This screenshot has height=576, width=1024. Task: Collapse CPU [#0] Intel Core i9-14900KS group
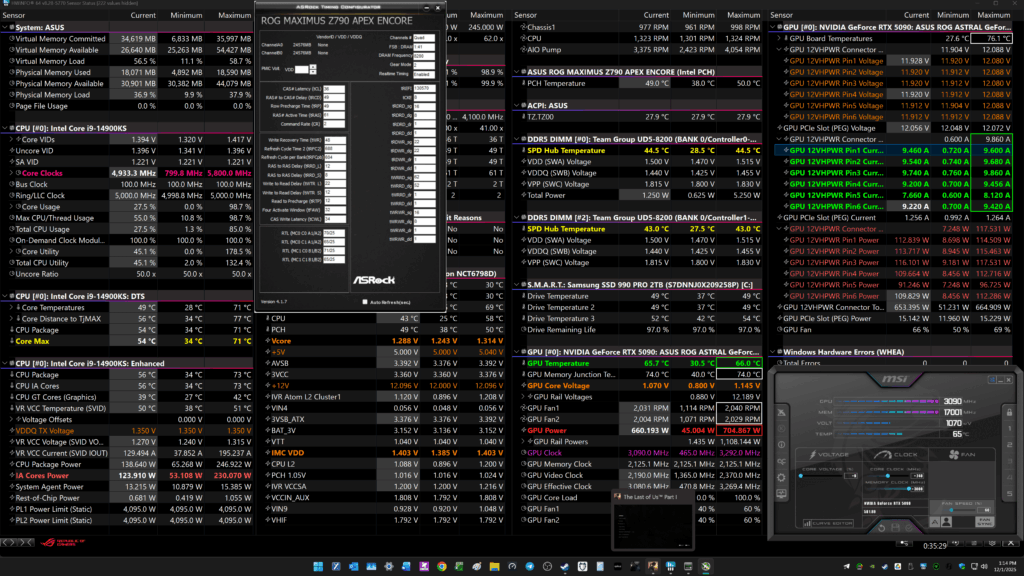coord(5,128)
